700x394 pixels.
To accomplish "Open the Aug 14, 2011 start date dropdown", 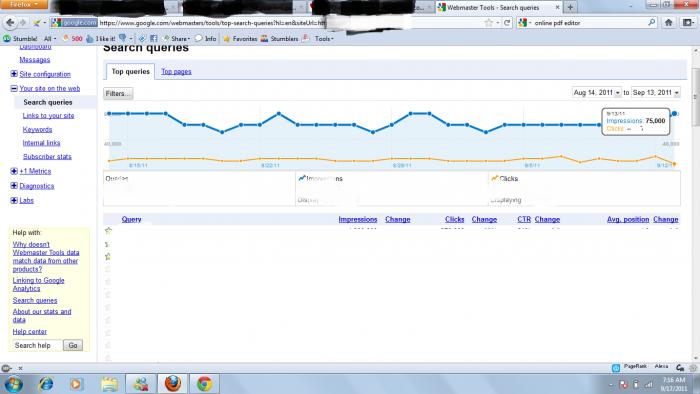I will click(596, 92).
